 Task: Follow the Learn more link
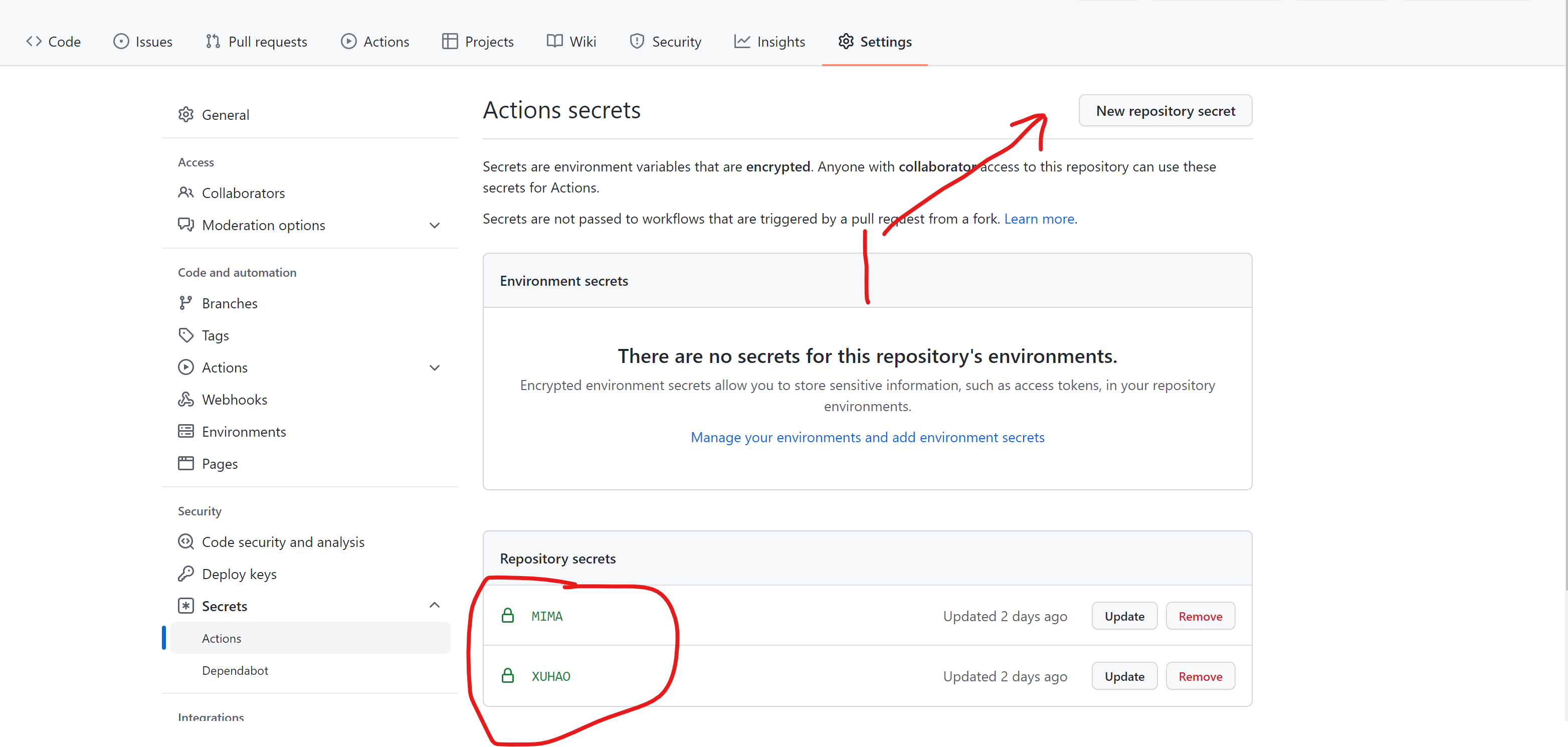point(1039,219)
